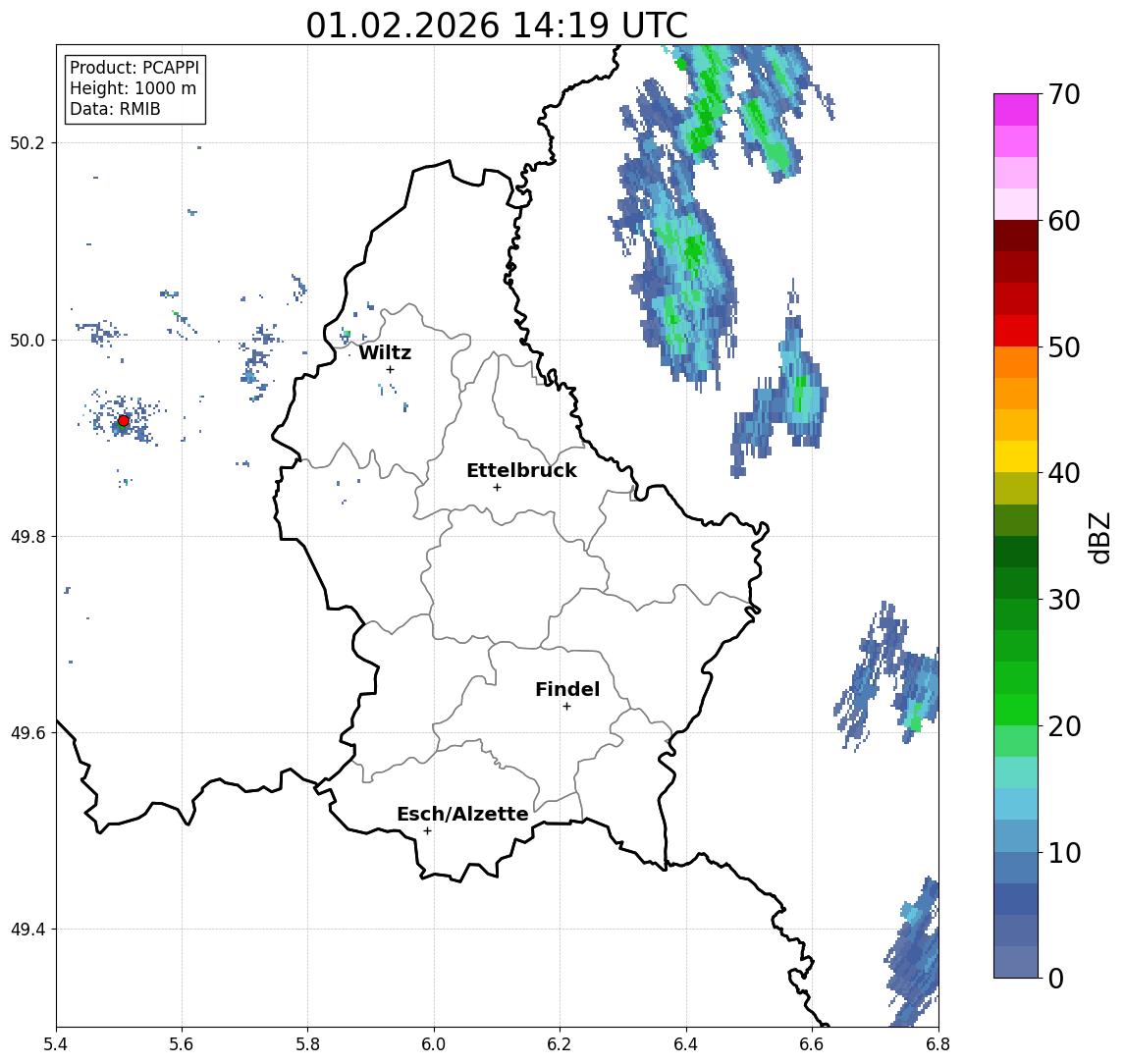
Task: Click the latitude tick label 50.2
Action: tap(27, 142)
